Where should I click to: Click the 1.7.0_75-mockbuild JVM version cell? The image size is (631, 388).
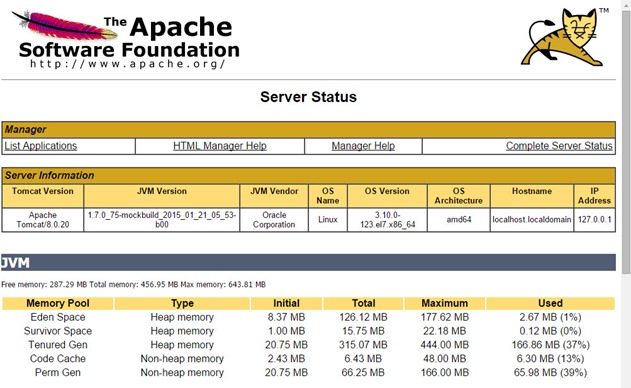coord(162,220)
